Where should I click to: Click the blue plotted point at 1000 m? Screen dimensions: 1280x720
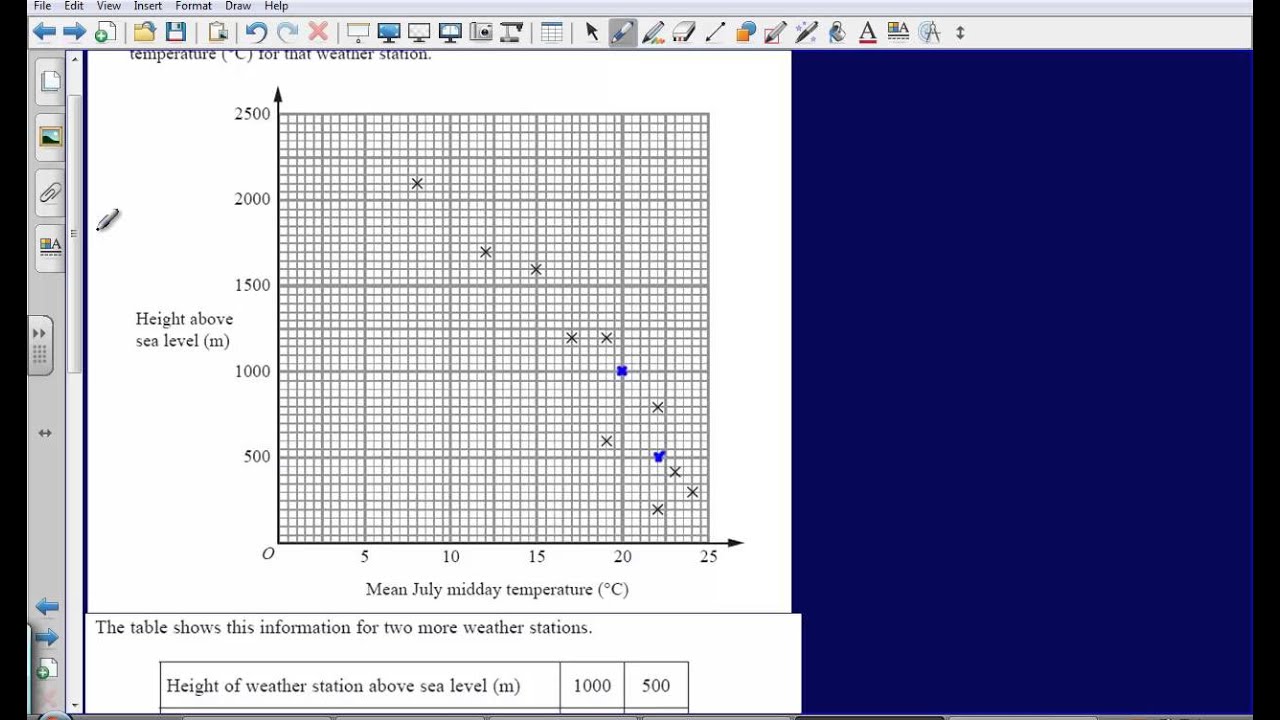click(622, 371)
